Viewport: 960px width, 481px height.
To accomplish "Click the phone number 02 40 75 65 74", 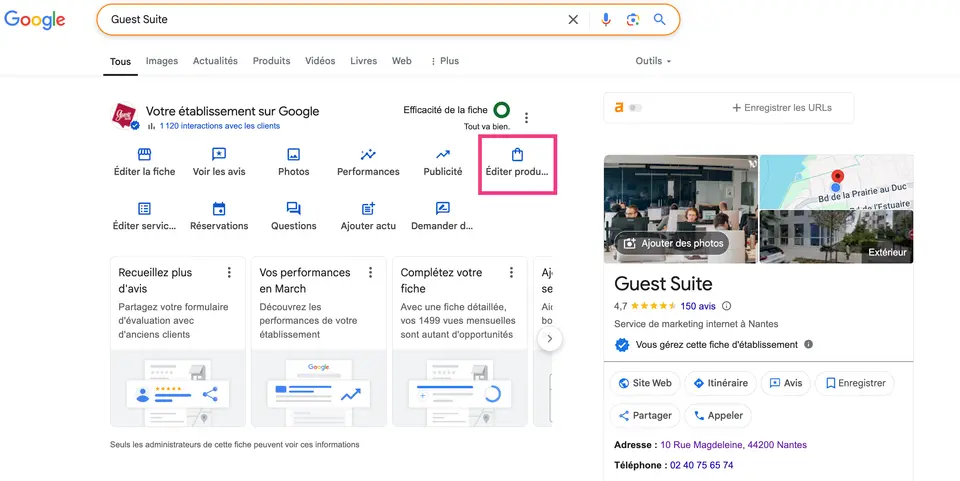I will tap(702, 465).
